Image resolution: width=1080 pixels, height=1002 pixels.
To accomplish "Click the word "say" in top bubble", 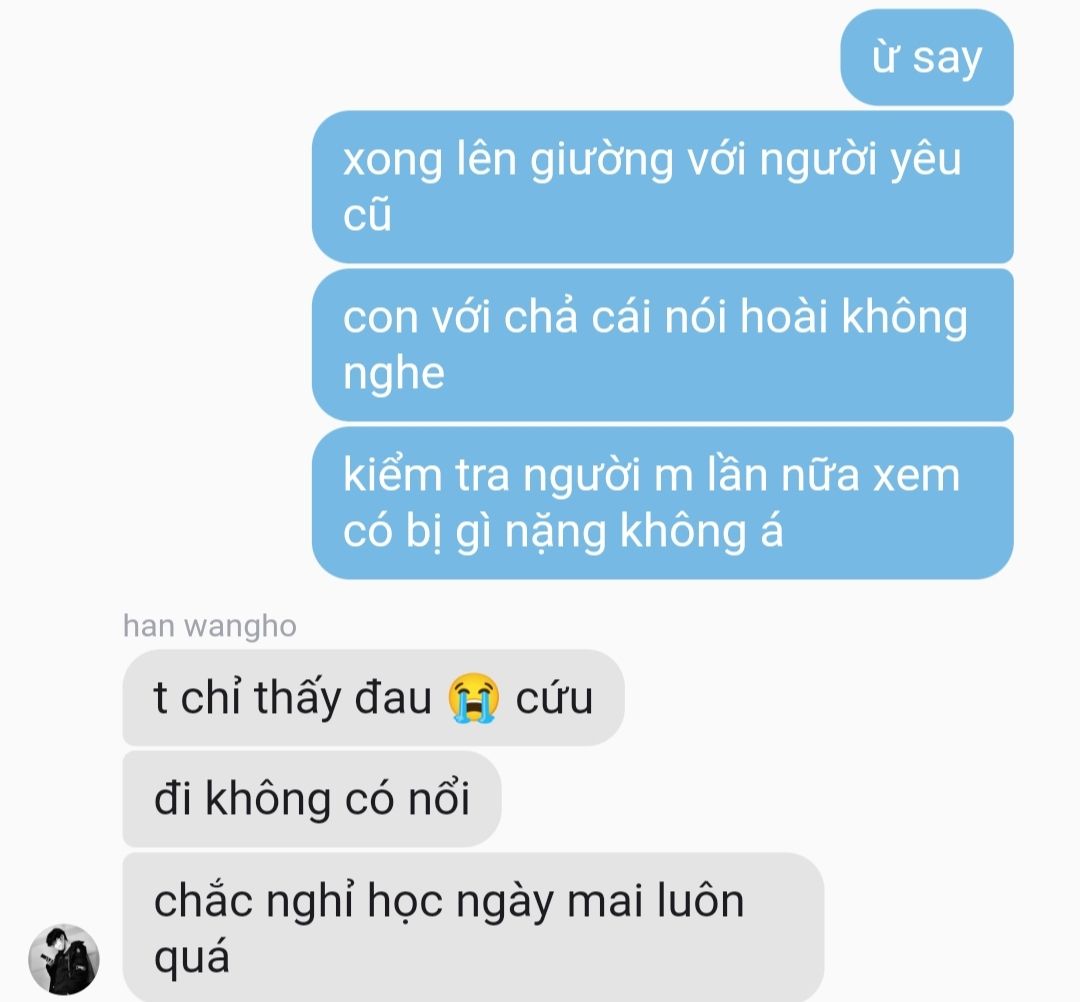I will tap(947, 61).
